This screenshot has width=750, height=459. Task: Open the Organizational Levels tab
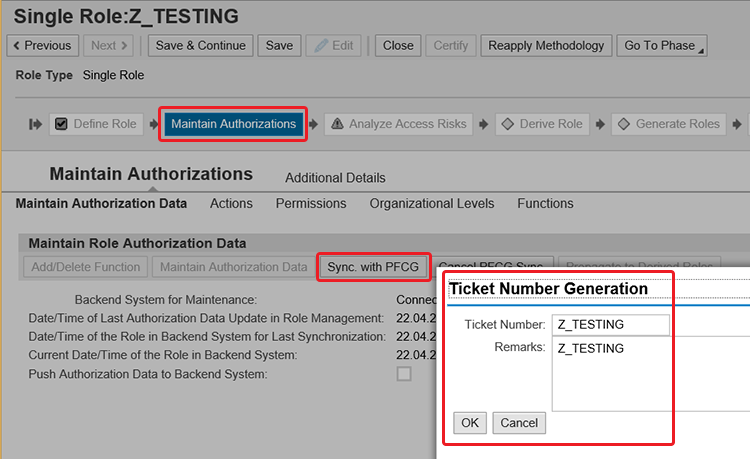(x=431, y=203)
